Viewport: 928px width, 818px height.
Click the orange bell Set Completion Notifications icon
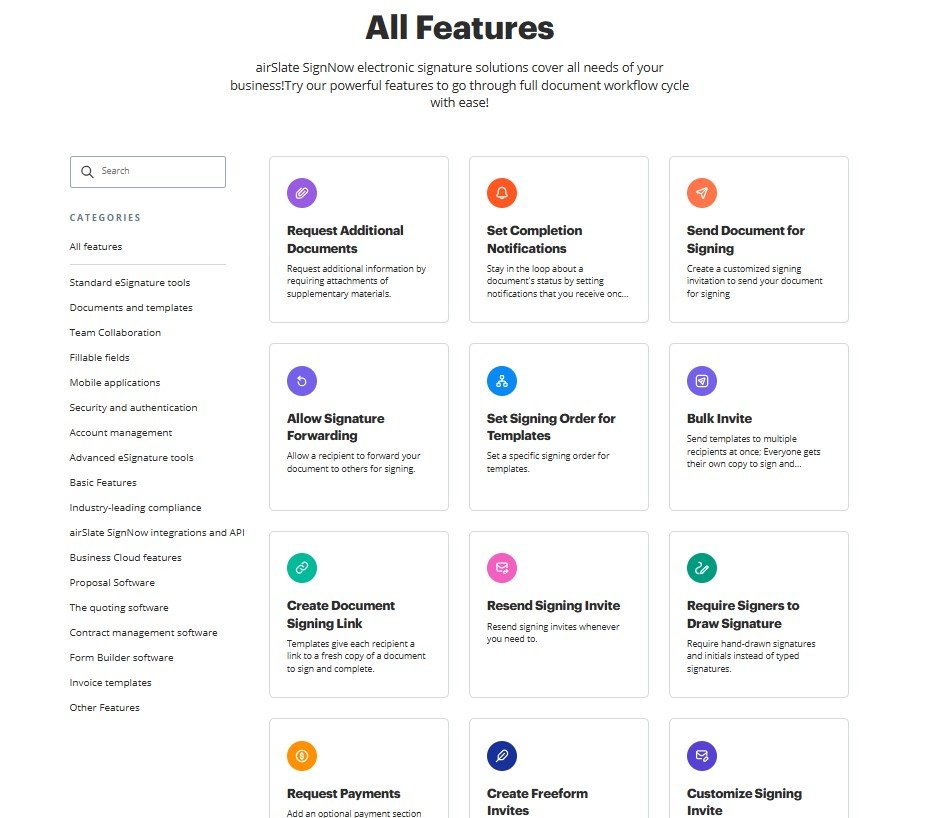tap(502, 193)
